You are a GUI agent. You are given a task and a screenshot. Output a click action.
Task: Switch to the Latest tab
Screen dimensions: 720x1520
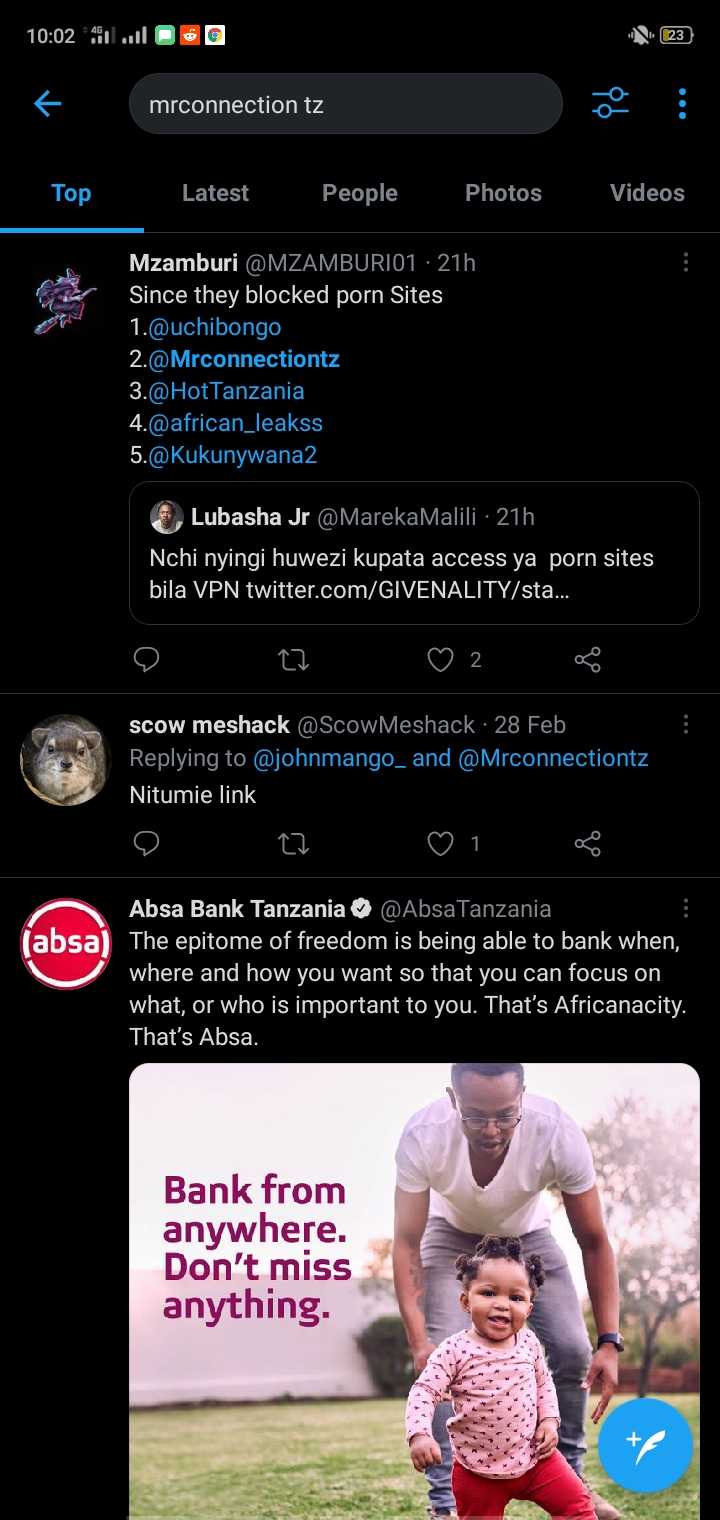215,193
